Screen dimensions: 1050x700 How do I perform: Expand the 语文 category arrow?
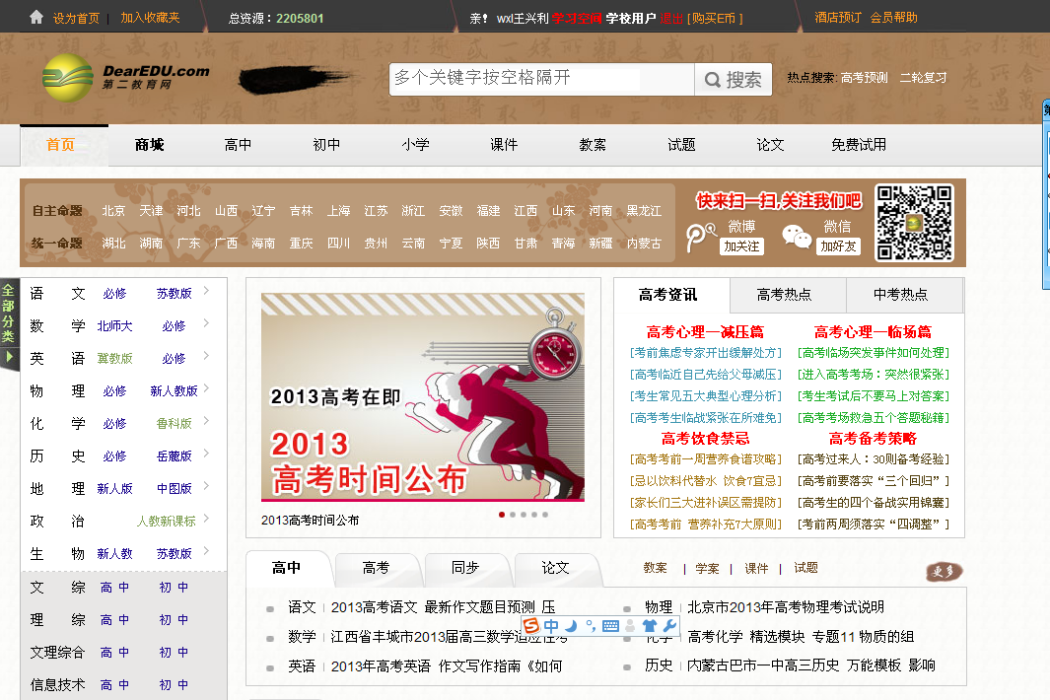pos(206,291)
